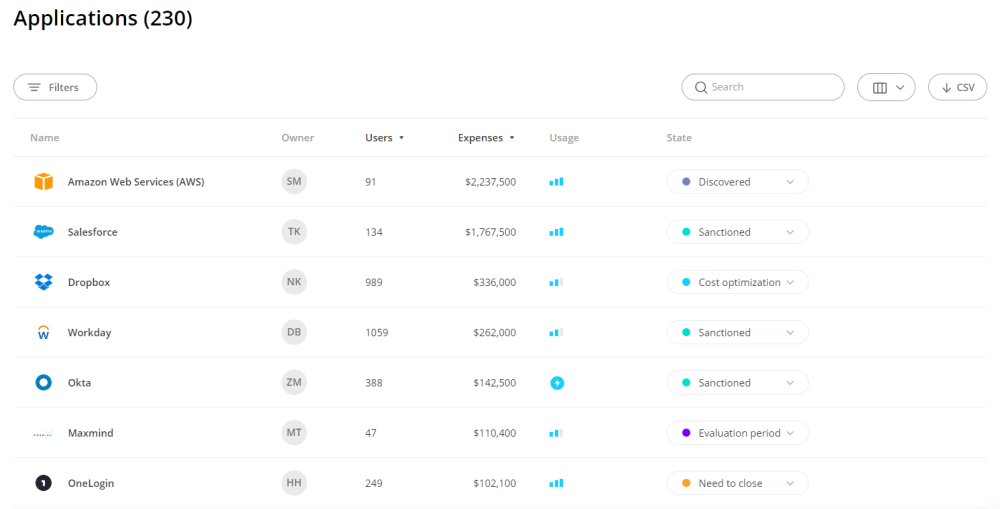Click the Dropbox logo icon
The width and height of the screenshot is (1000, 509).
point(43,282)
